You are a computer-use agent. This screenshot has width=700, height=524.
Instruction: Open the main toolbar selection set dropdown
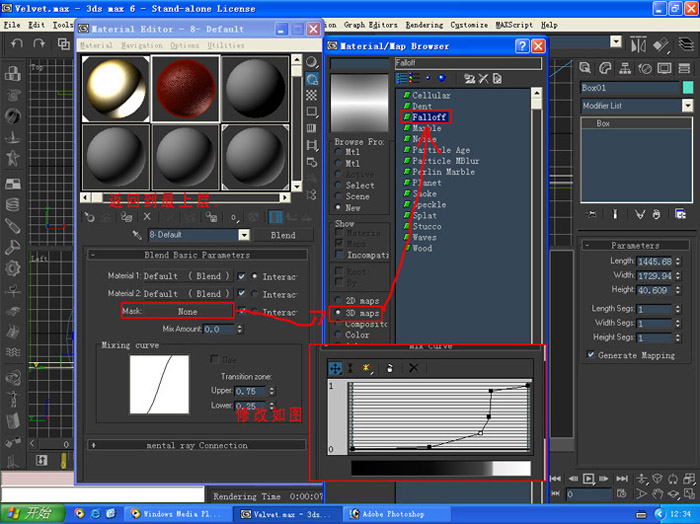click(616, 42)
